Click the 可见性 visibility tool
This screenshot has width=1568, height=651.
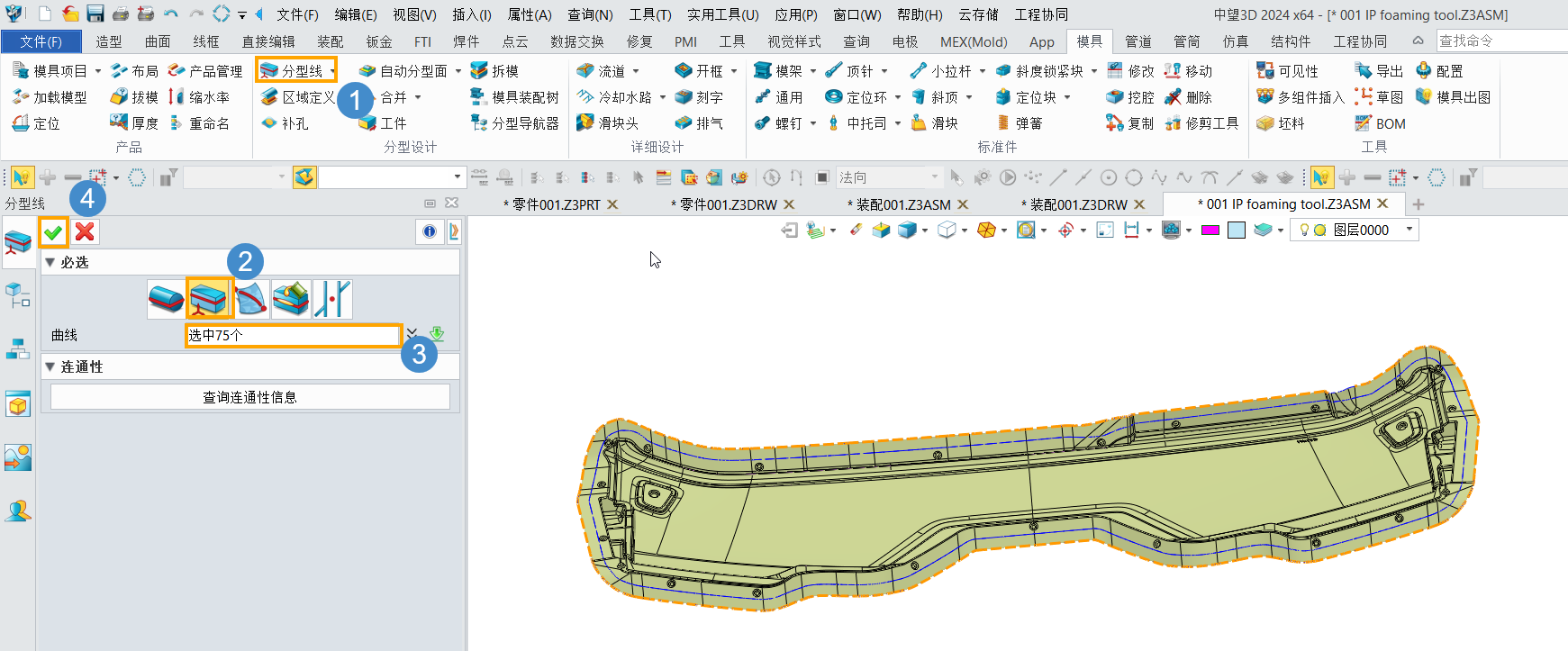[x=1286, y=70]
